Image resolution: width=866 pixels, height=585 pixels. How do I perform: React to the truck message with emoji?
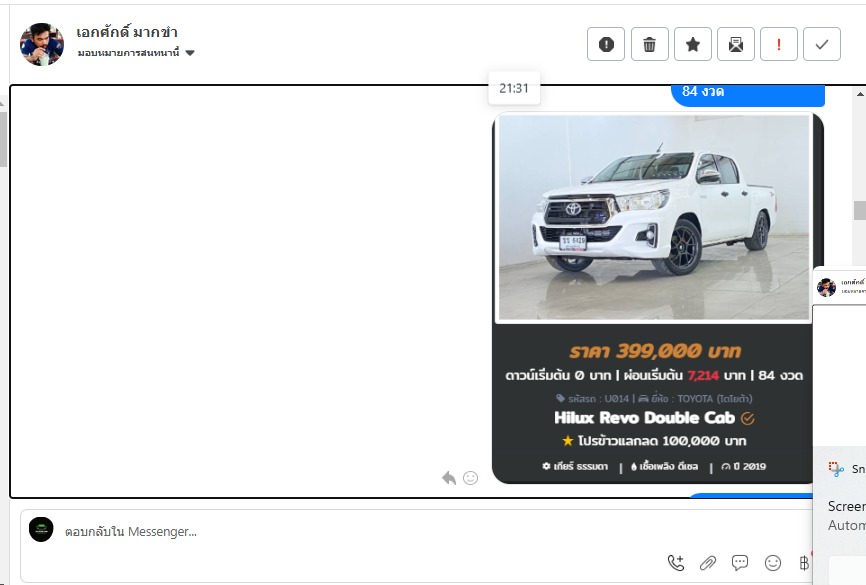coord(470,478)
